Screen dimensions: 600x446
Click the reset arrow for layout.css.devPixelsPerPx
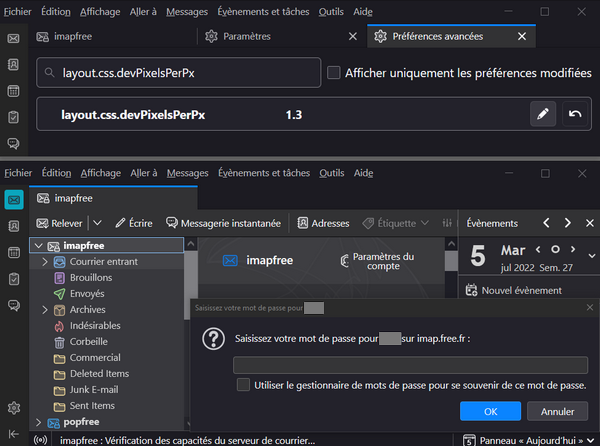574,115
